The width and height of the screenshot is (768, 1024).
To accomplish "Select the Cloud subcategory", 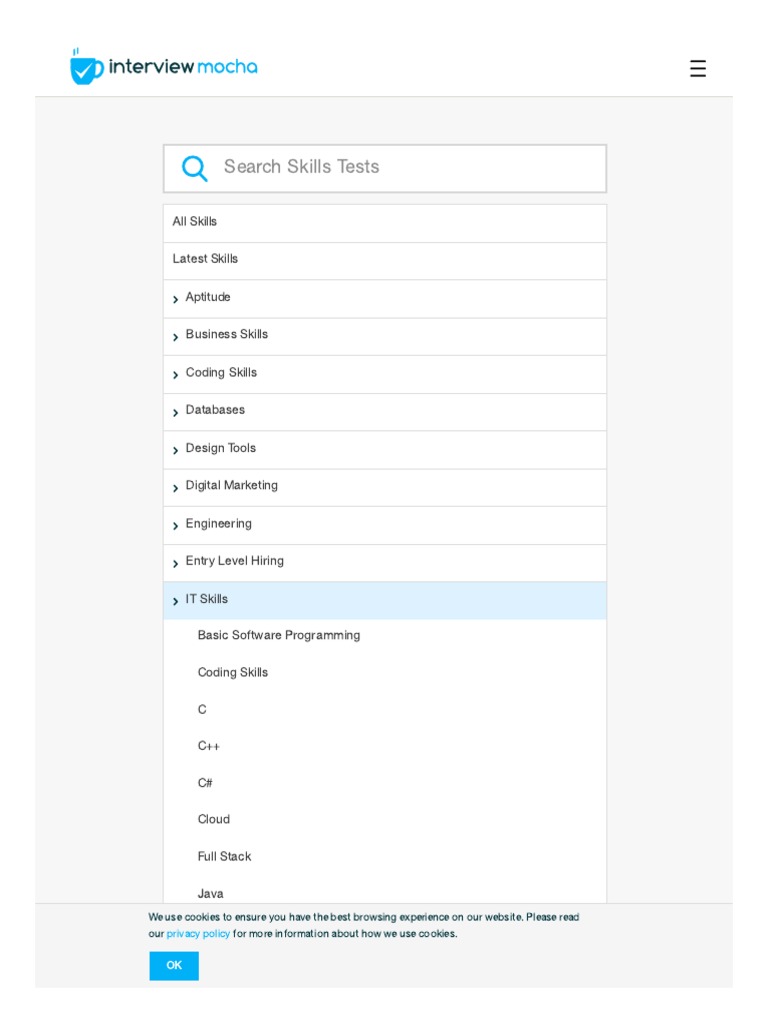I will tap(214, 820).
